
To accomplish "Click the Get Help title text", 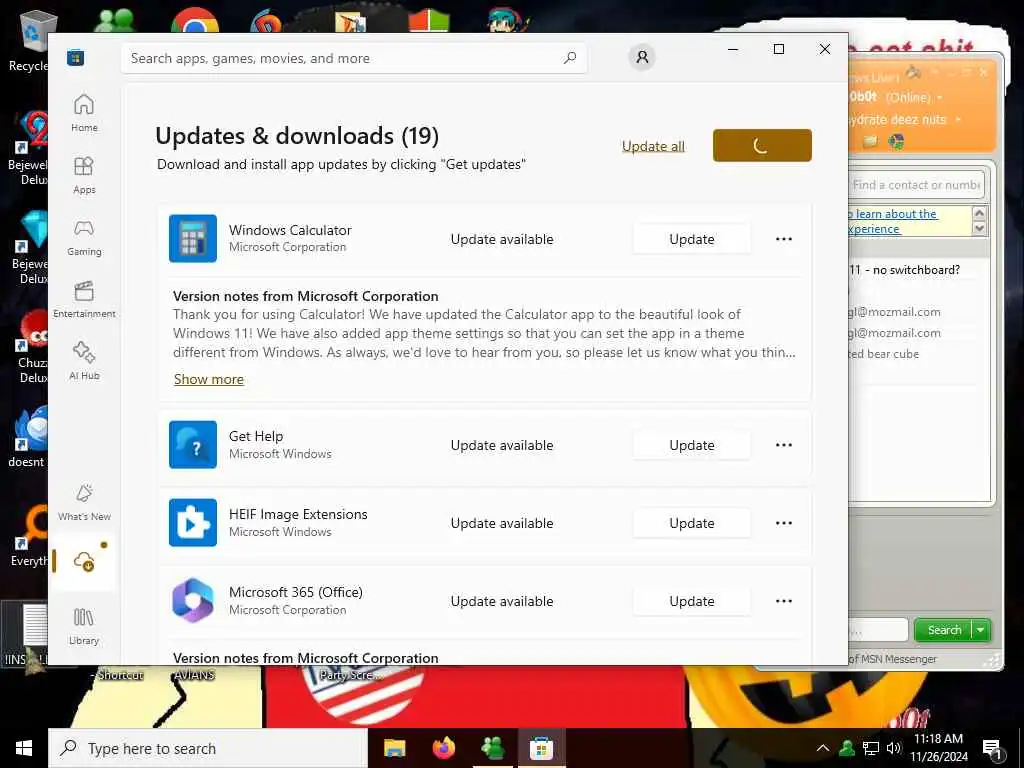I will (256, 436).
